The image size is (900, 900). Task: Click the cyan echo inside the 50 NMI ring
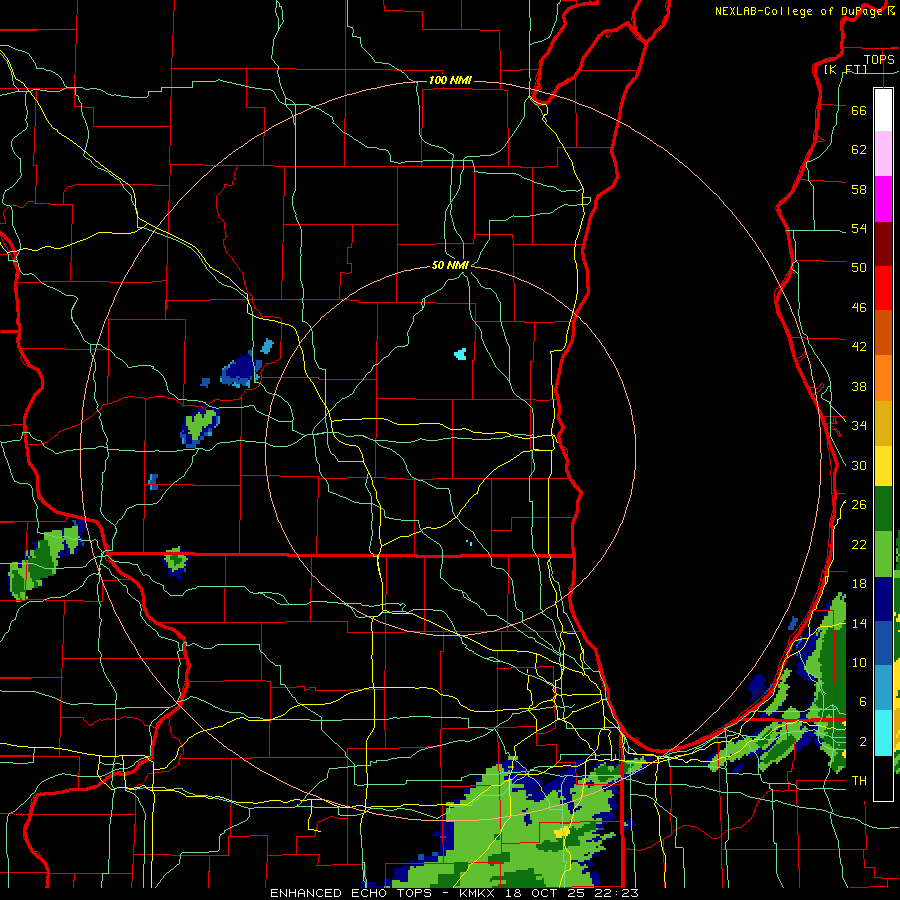pos(460,354)
